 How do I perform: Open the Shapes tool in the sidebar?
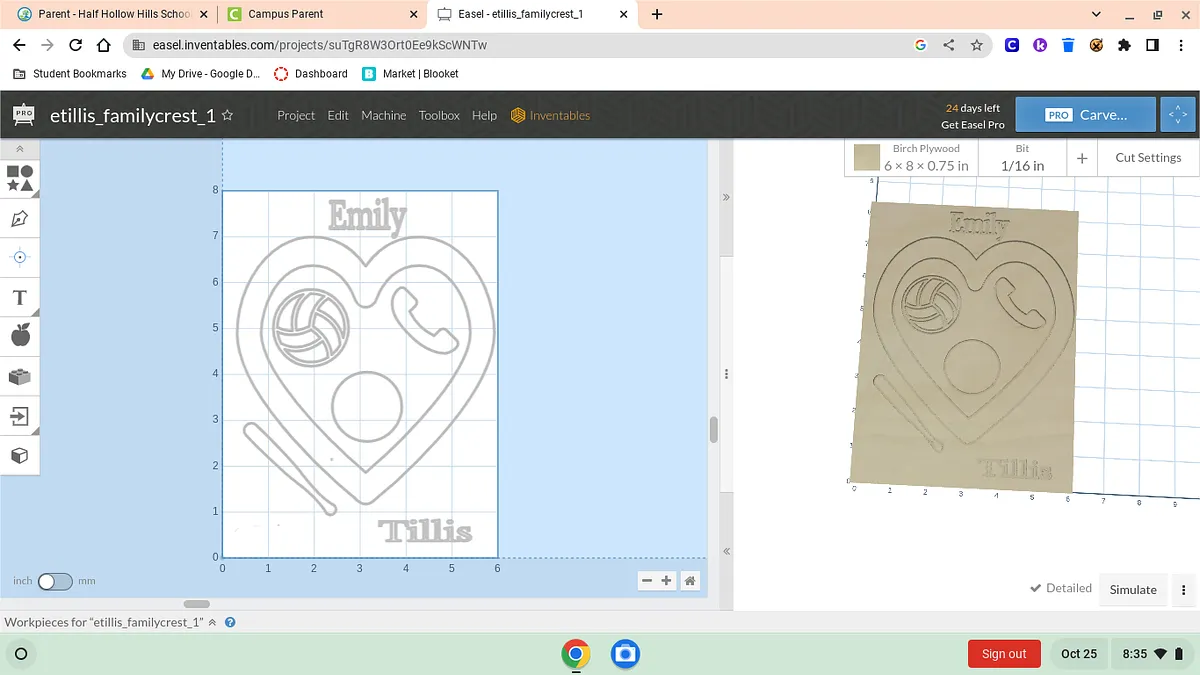pyautogui.click(x=20, y=178)
